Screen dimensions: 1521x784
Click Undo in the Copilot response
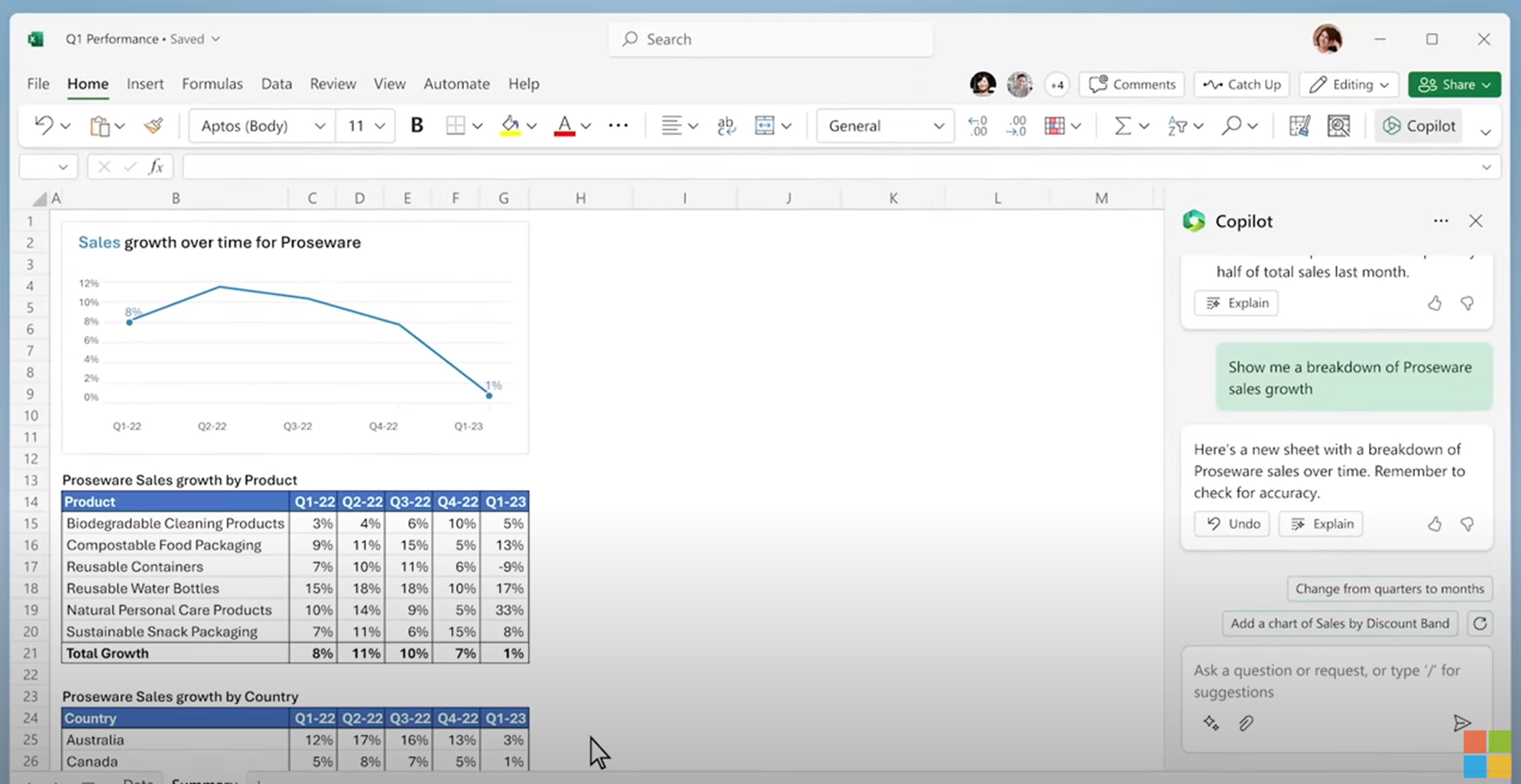[x=1232, y=523]
